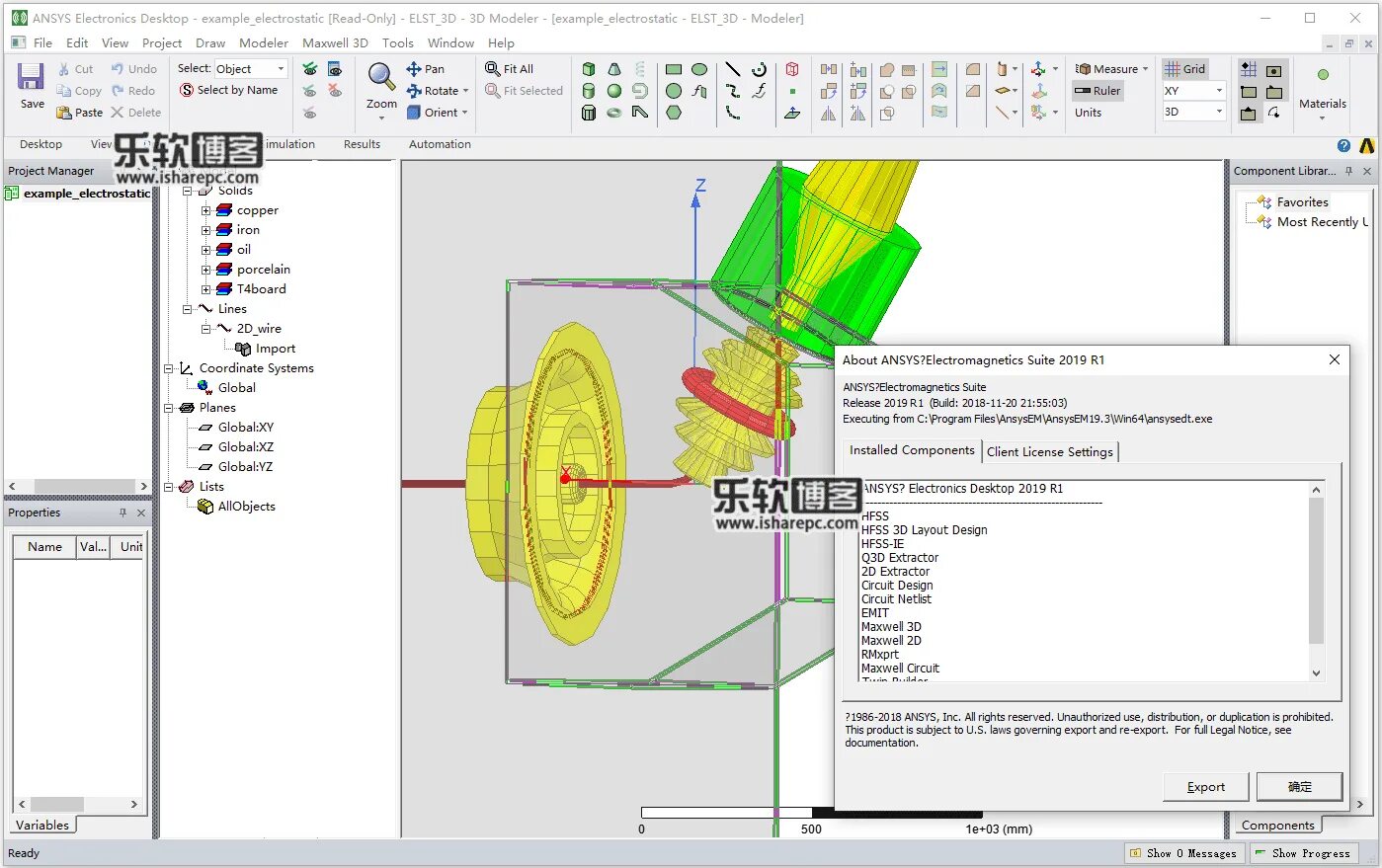The image size is (1382, 868).
Task: Pin the Properties panel
Action: coord(122,513)
